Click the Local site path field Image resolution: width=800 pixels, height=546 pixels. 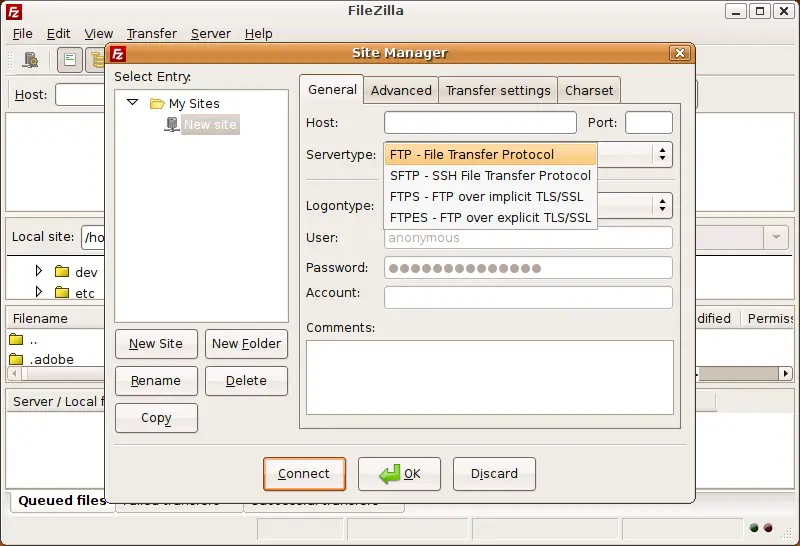pyautogui.click(x=93, y=238)
